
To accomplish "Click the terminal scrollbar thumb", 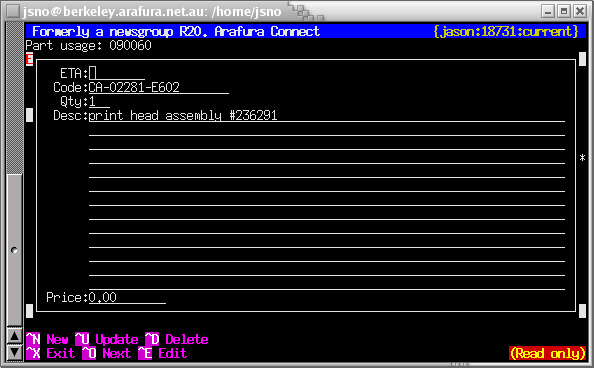I will click(15, 250).
